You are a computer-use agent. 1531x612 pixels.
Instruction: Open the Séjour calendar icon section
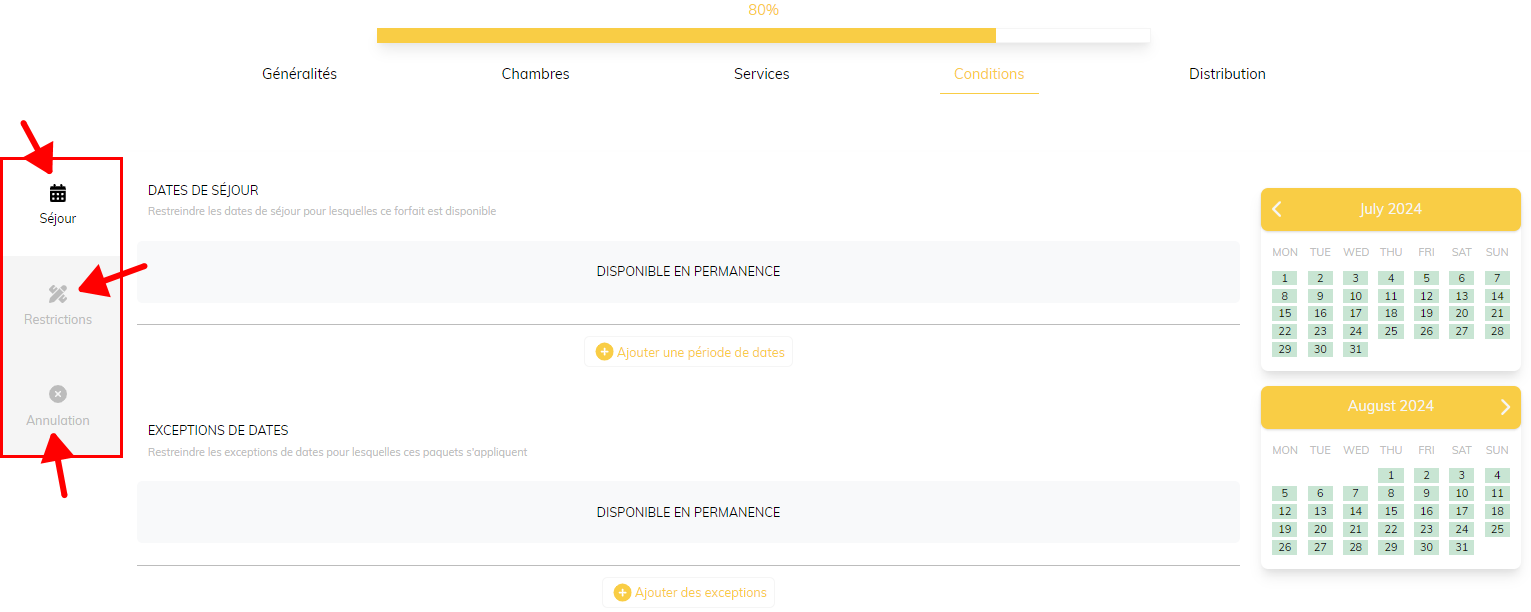[x=58, y=193]
